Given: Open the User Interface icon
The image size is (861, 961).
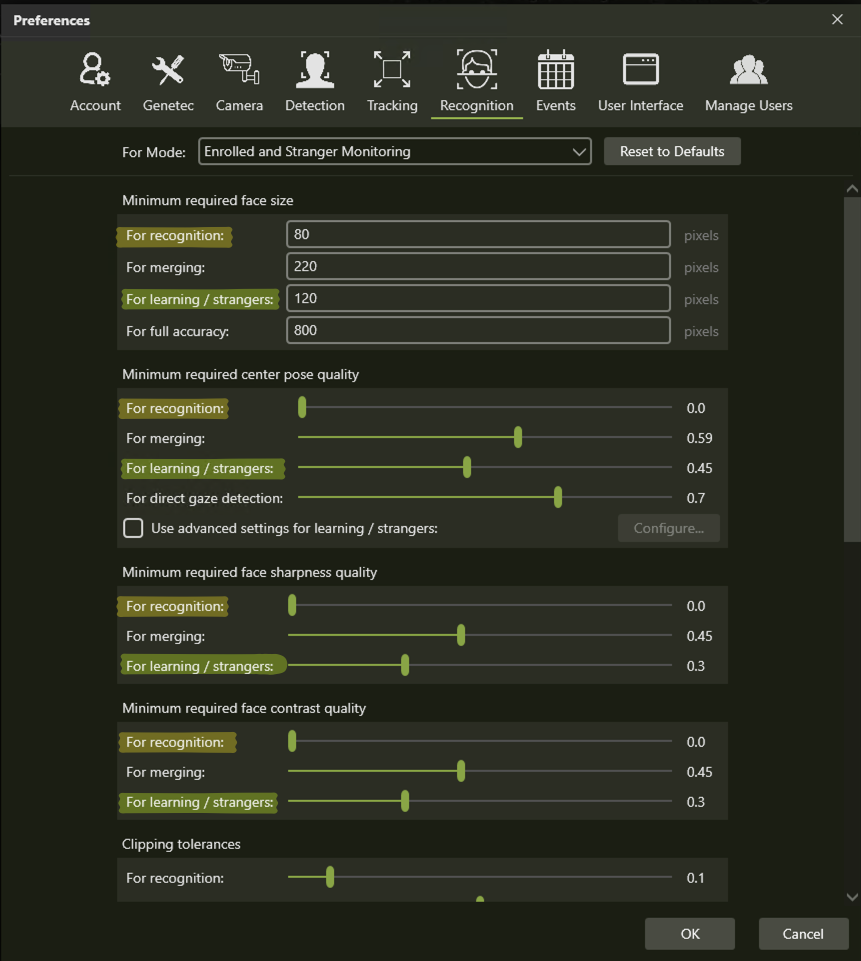Looking at the screenshot, I should point(640,70).
